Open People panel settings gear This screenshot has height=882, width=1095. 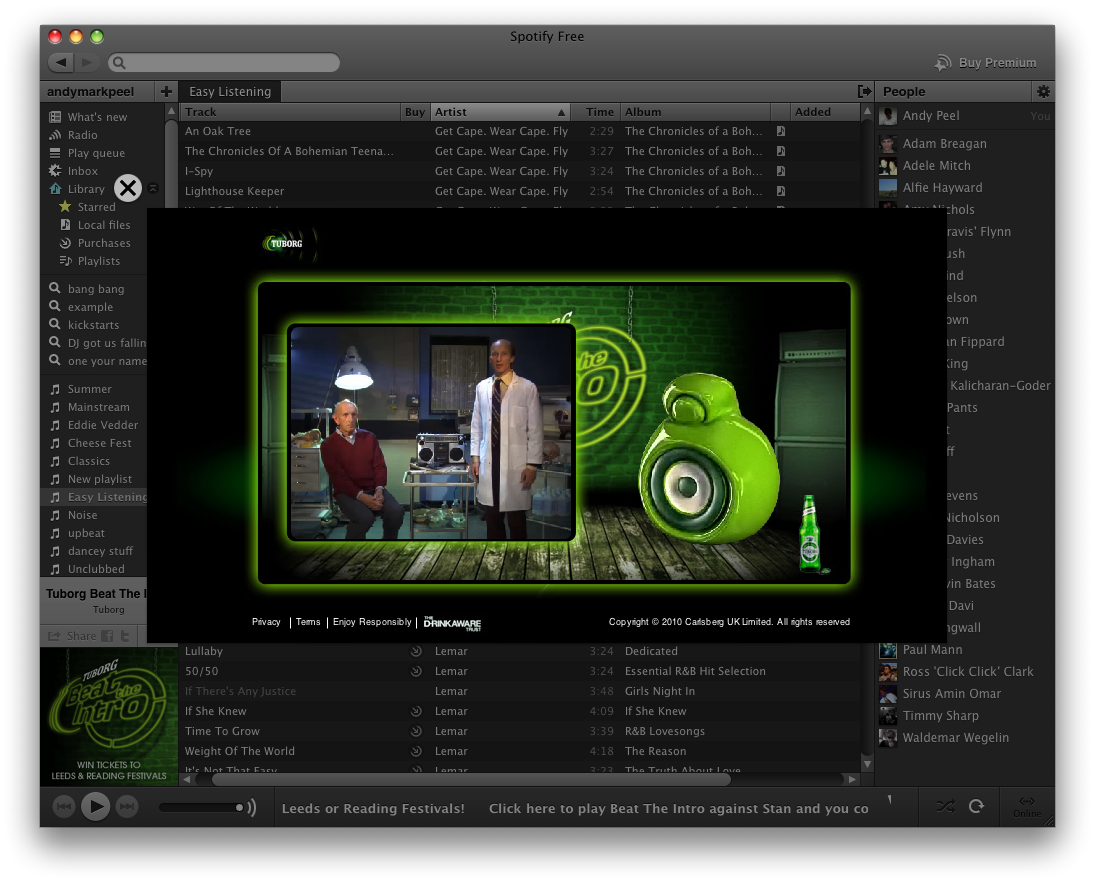tap(1043, 91)
